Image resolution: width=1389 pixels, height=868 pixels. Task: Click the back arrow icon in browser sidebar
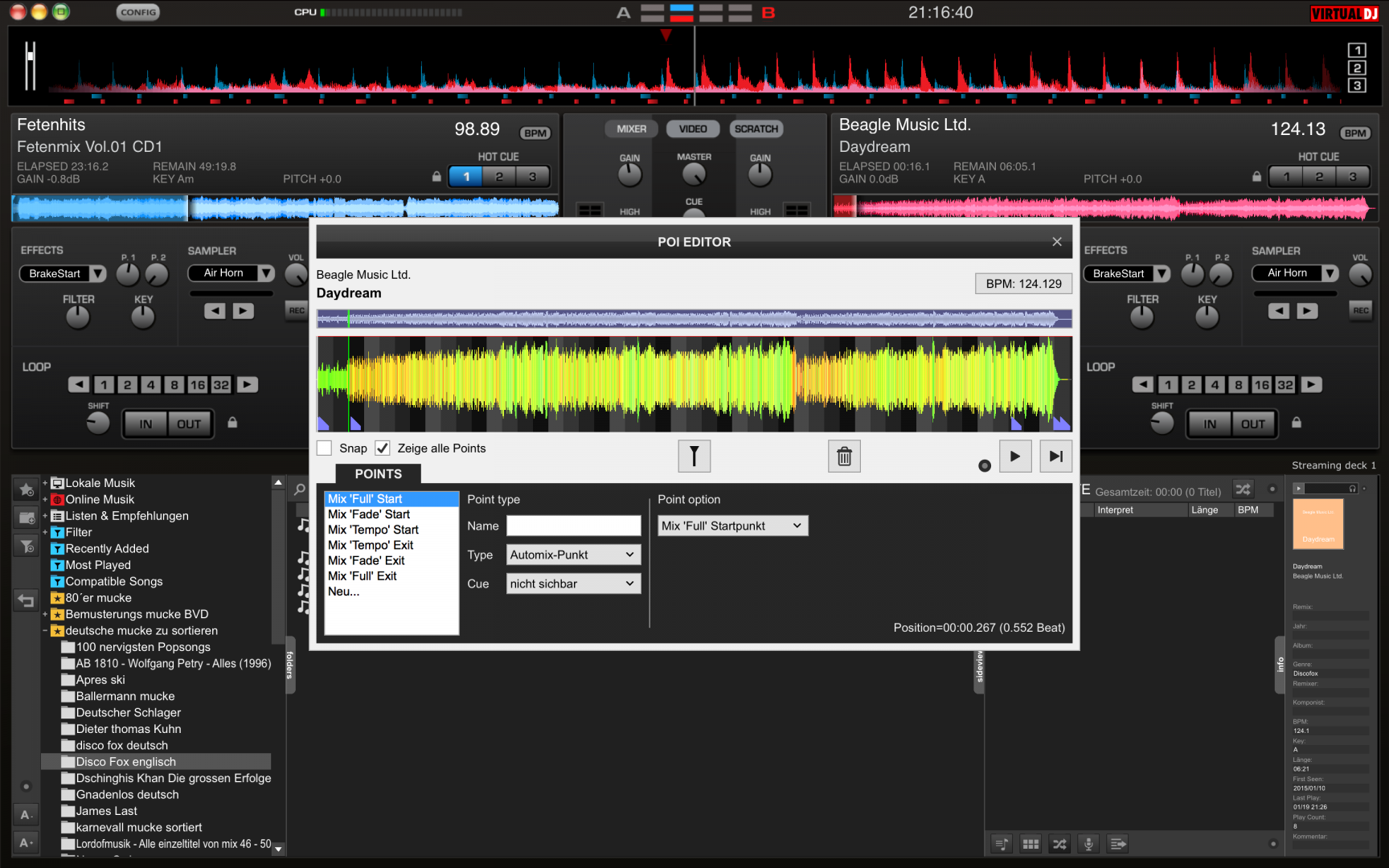point(27,600)
